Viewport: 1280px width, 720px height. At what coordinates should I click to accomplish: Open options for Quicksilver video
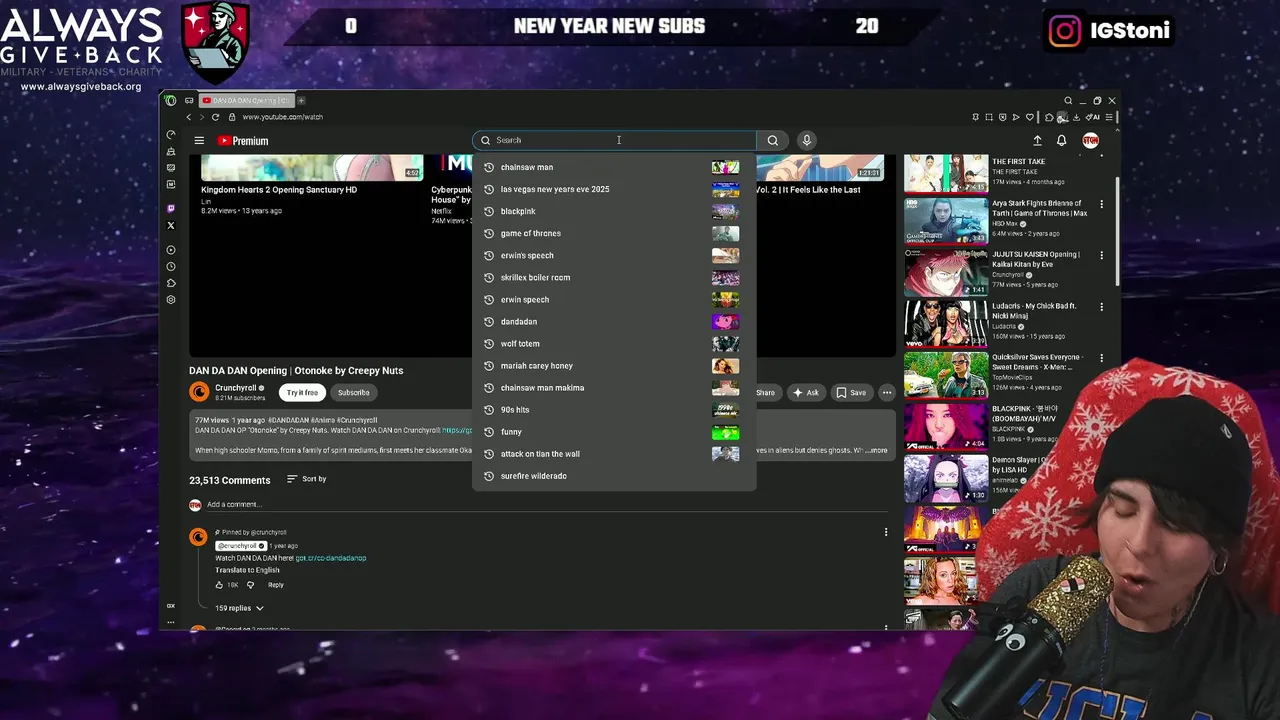coord(1101,358)
